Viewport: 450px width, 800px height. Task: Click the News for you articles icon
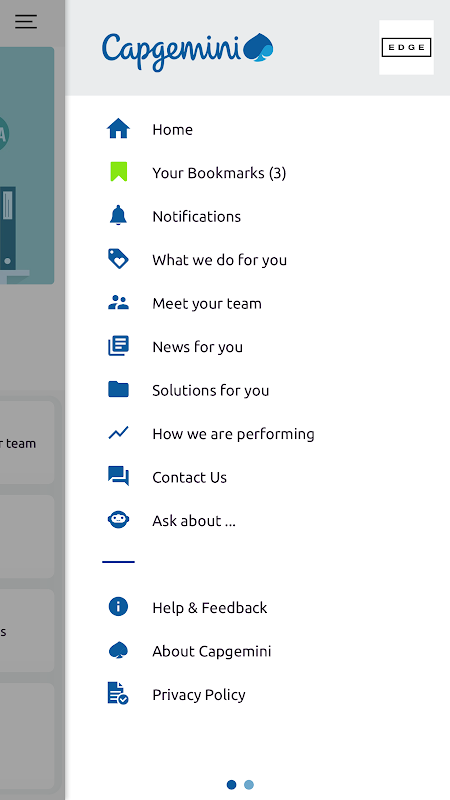tap(118, 346)
